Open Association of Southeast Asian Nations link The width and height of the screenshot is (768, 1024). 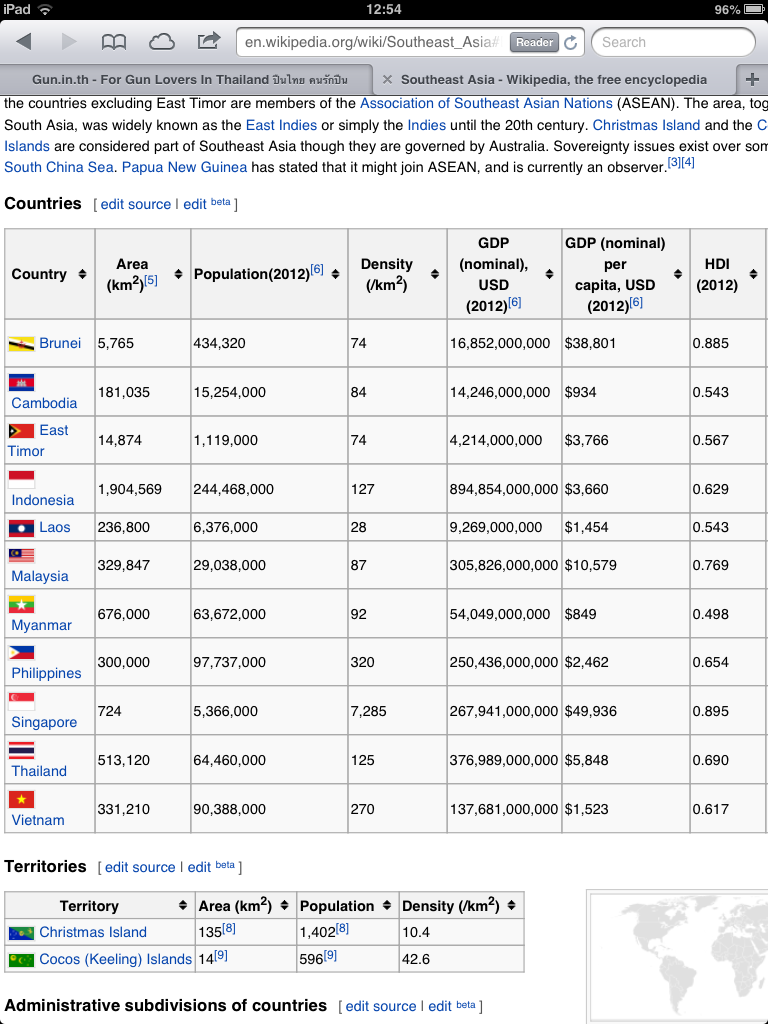pyautogui.click(x=487, y=103)
